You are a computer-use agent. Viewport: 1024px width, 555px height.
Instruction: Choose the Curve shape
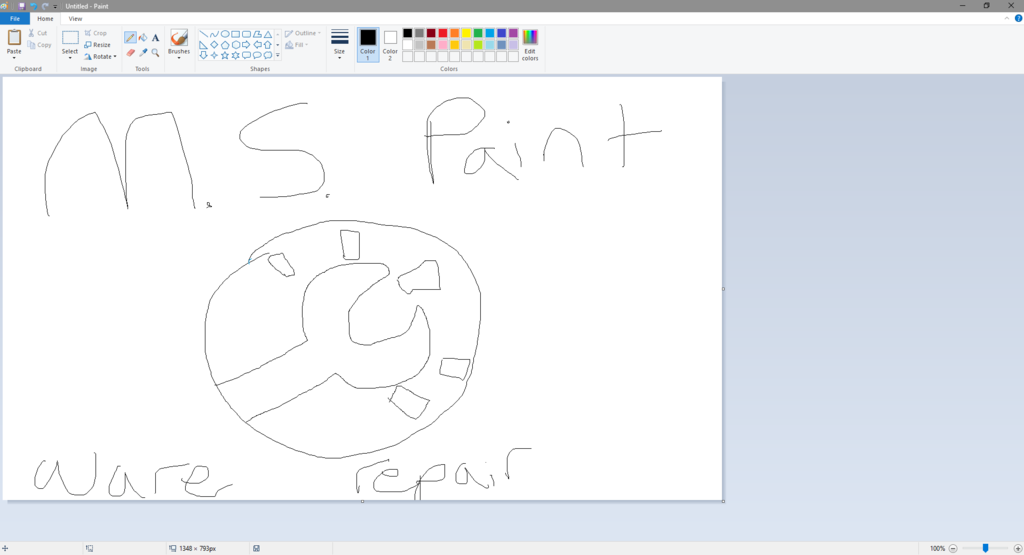coord(214,34)
